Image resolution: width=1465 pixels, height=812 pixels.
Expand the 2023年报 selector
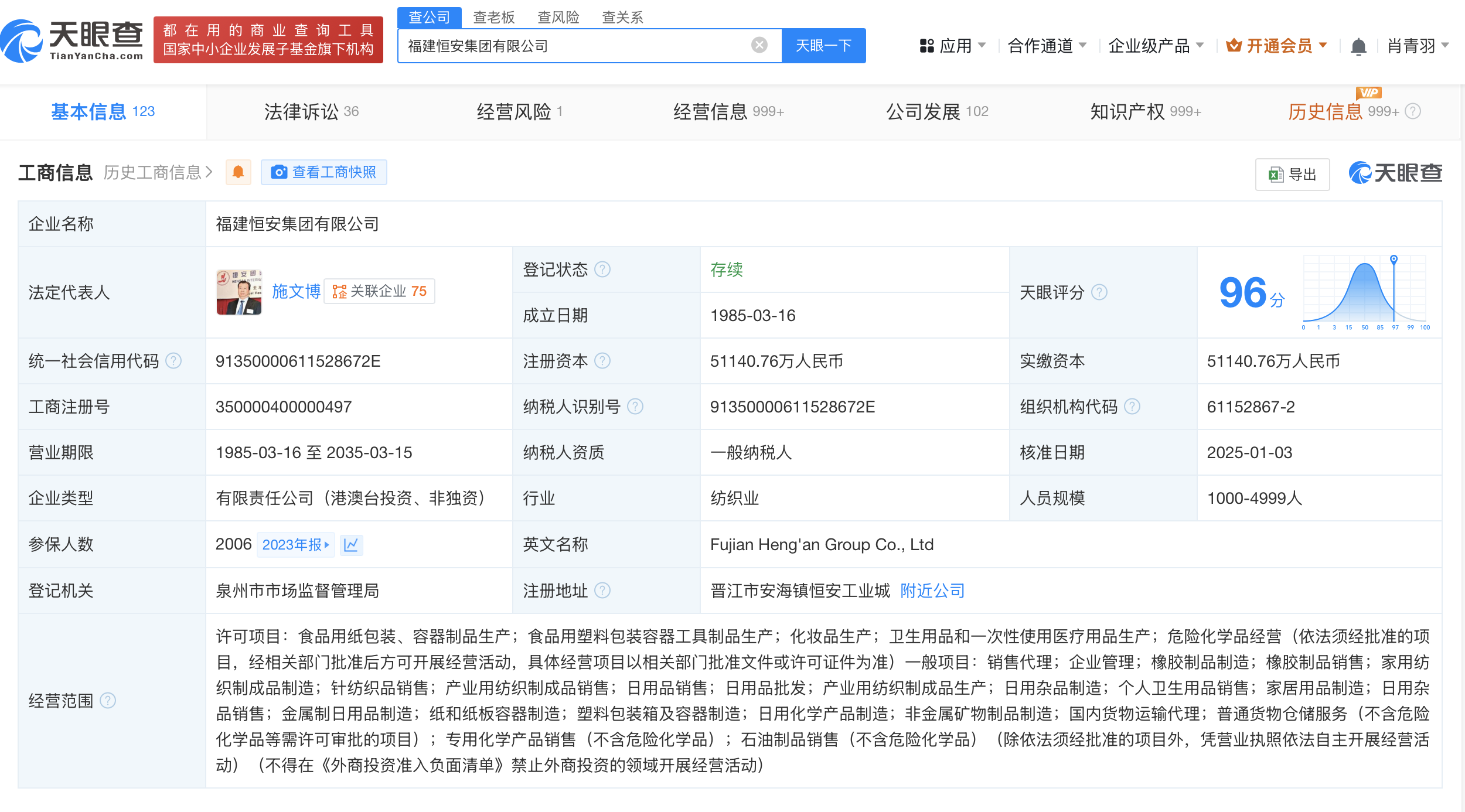click(x=296, y=545)
